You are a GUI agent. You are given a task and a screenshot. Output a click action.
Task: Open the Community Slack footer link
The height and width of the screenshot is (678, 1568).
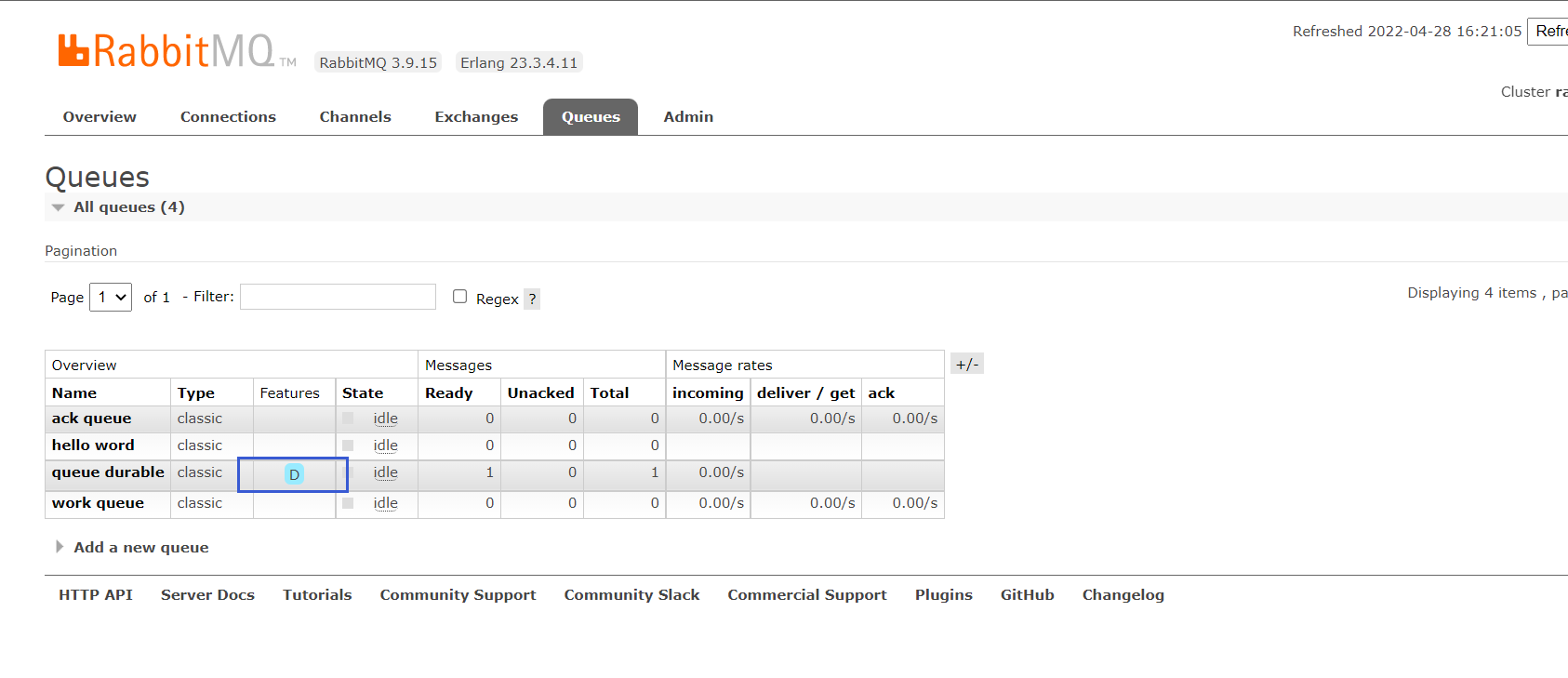631,594
